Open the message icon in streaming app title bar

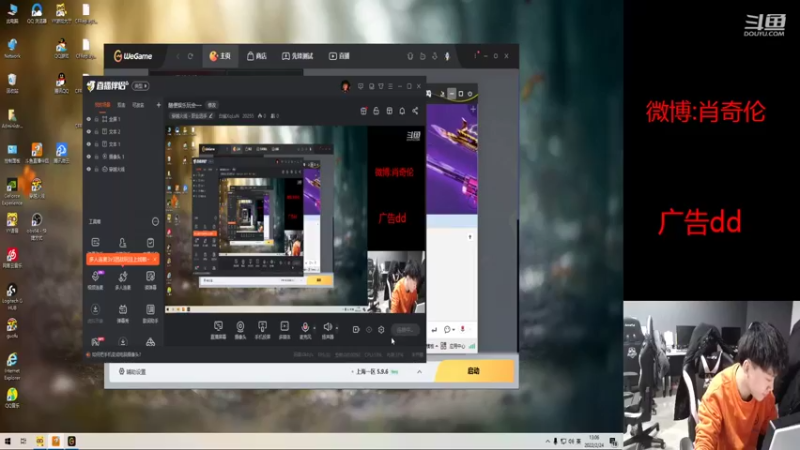pyautogui.click(x=361, y=86)
